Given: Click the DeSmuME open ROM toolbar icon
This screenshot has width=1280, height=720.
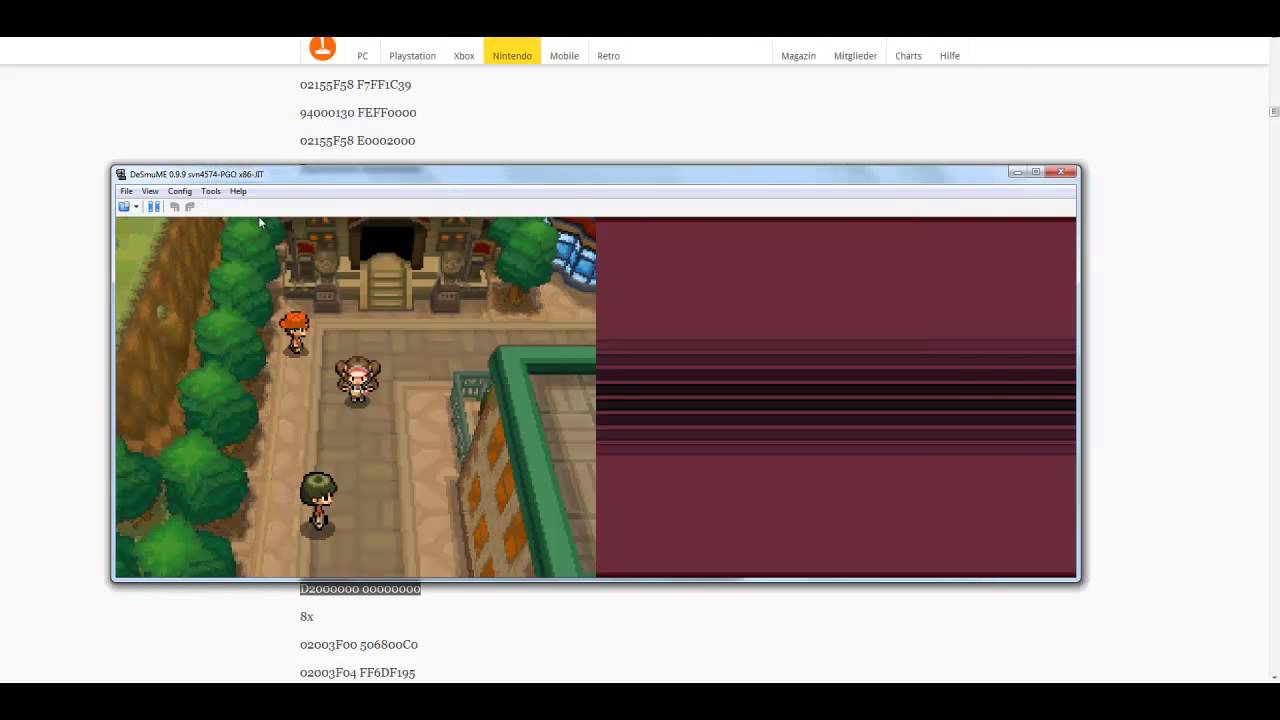Looking at the screenshot, I should pyautogui.click(x=124, y=207).
